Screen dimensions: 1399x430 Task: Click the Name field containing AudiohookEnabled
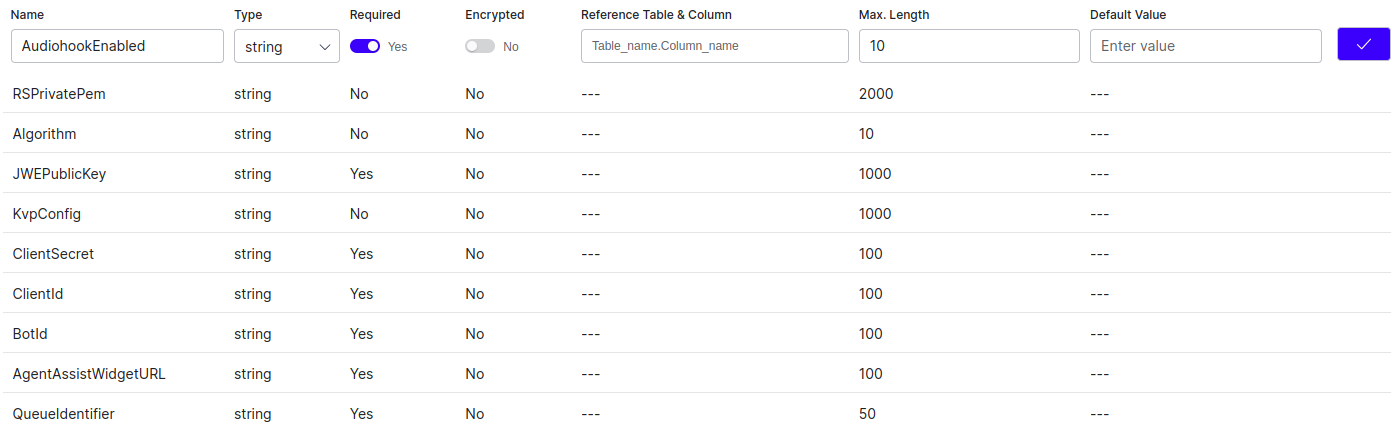click(116, 46)
